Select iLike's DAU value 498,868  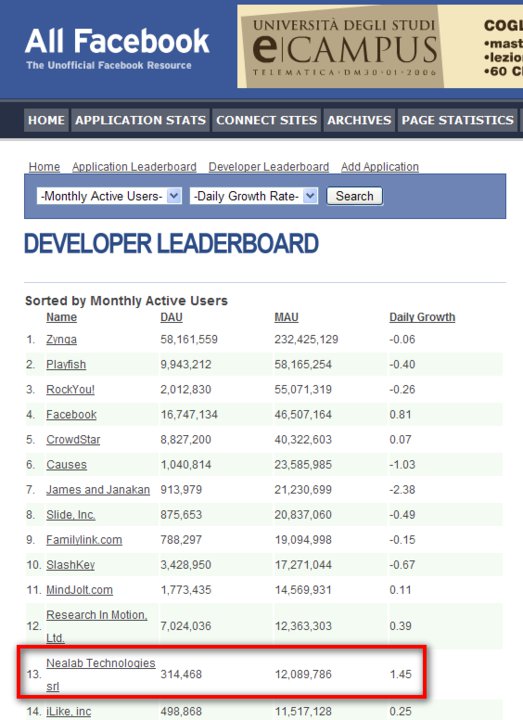pyautogui.click(x=181, y=712)
